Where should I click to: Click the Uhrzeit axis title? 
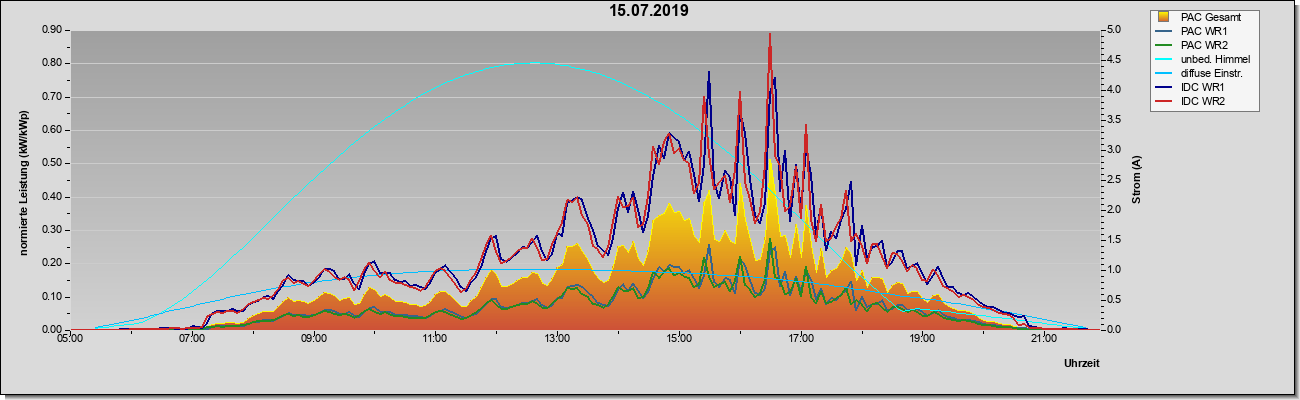[x=1081, y=364]
